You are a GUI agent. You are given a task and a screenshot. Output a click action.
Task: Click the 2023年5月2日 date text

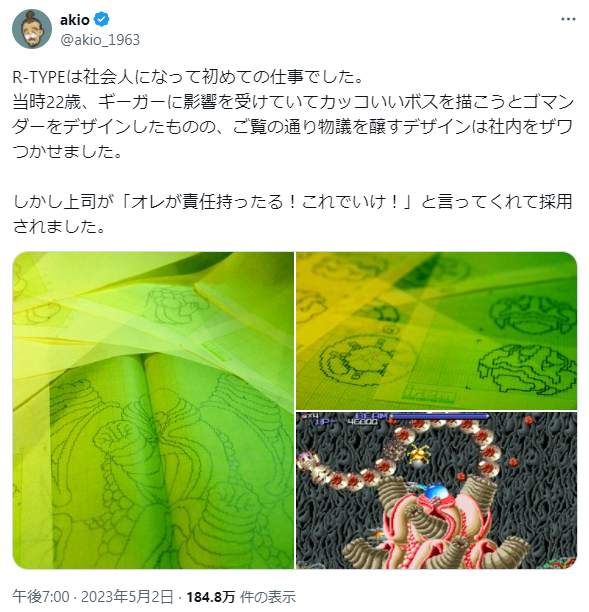click(127, 597)
